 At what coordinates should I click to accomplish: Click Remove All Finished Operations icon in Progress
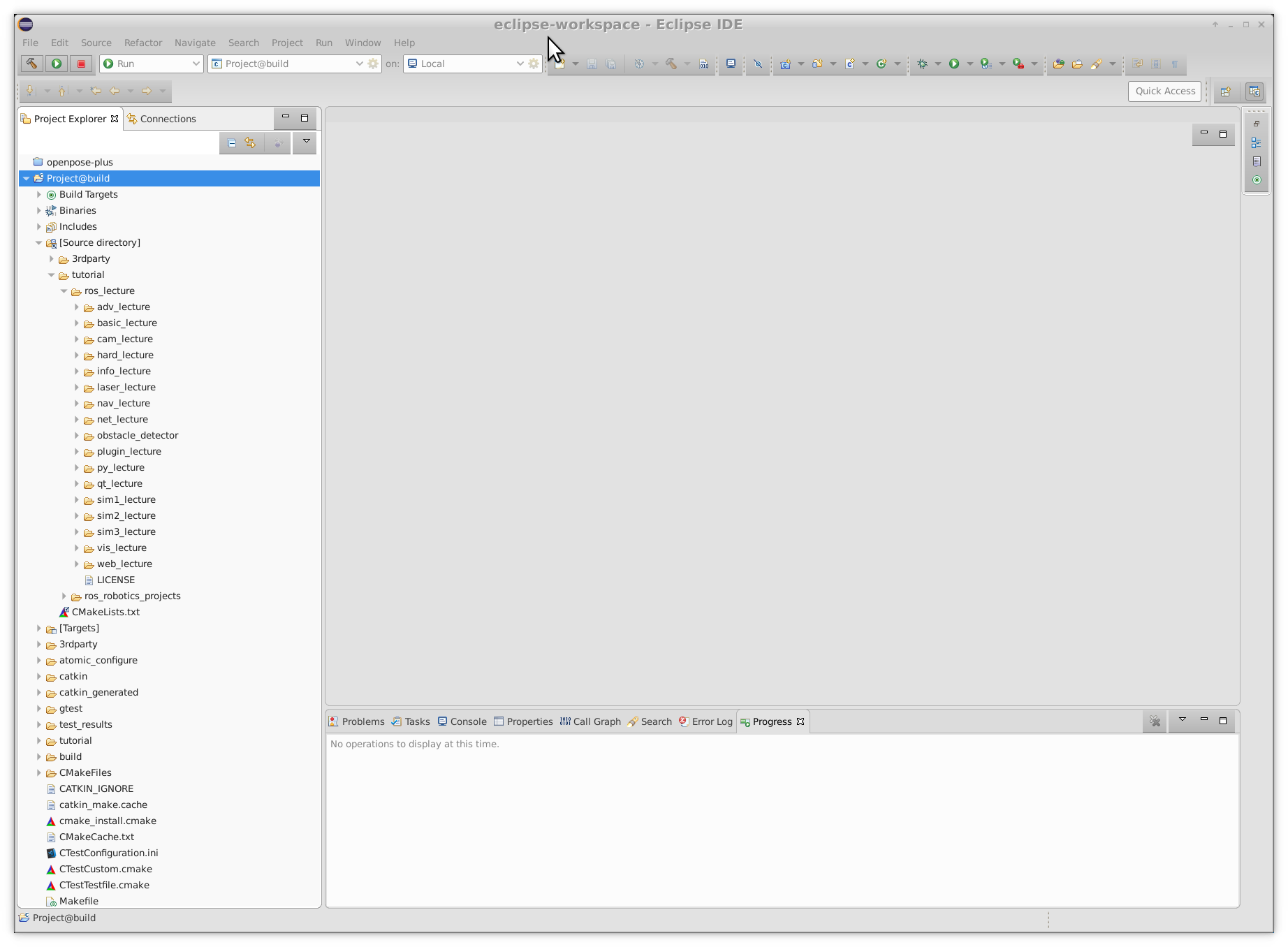[1155, 721]
